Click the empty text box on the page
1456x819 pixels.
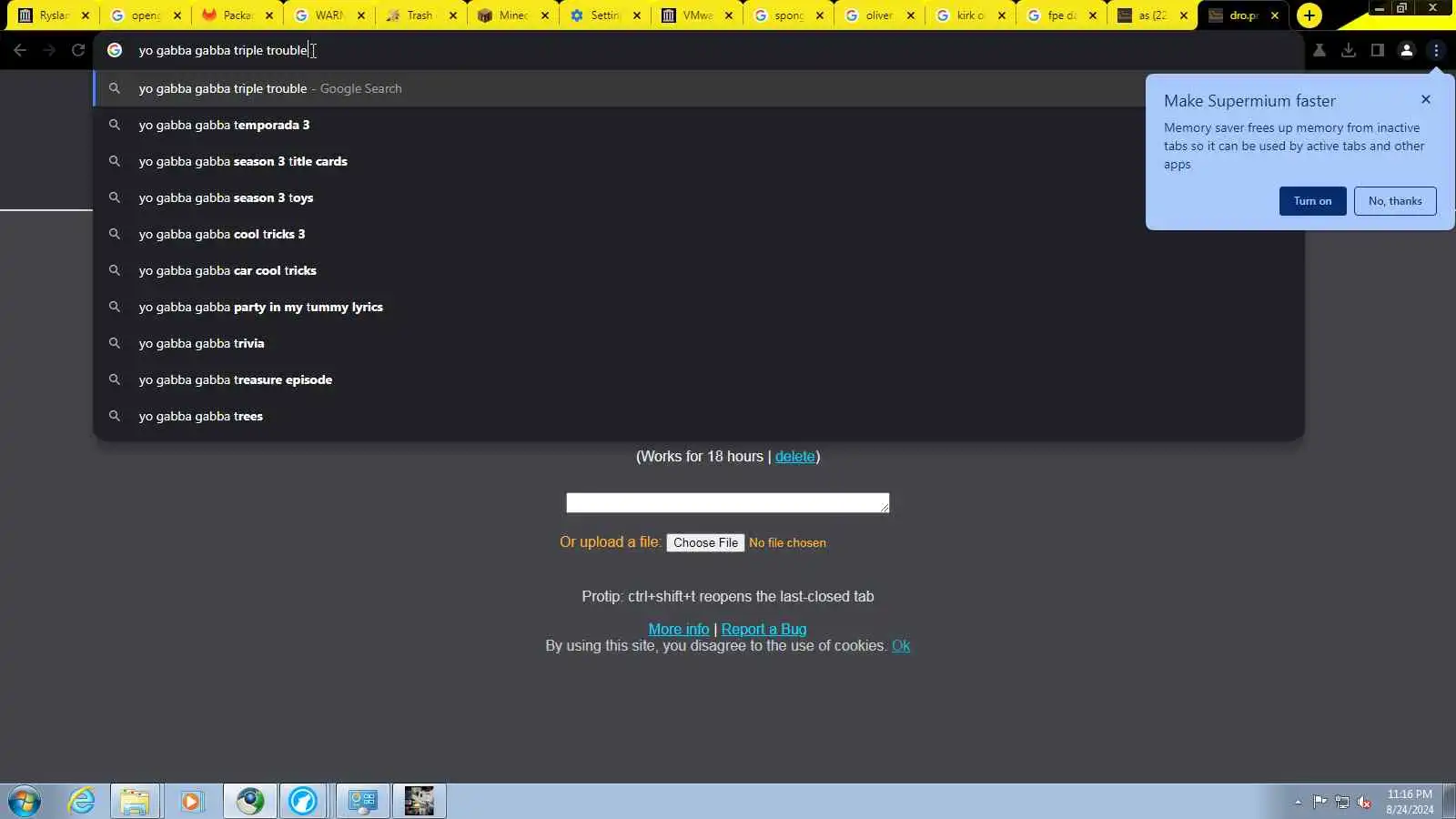727,503
